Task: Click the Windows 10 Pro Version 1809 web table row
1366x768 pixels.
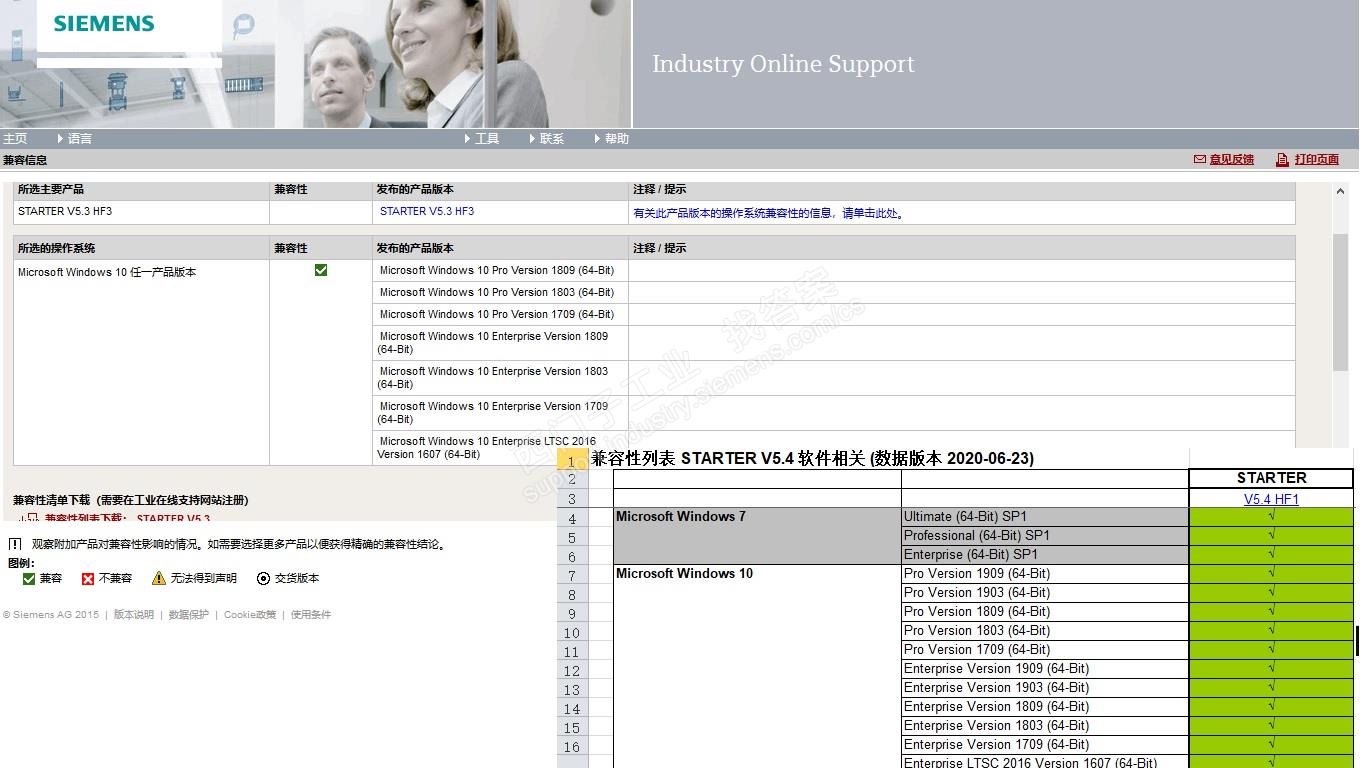Action: click(833, 271)
